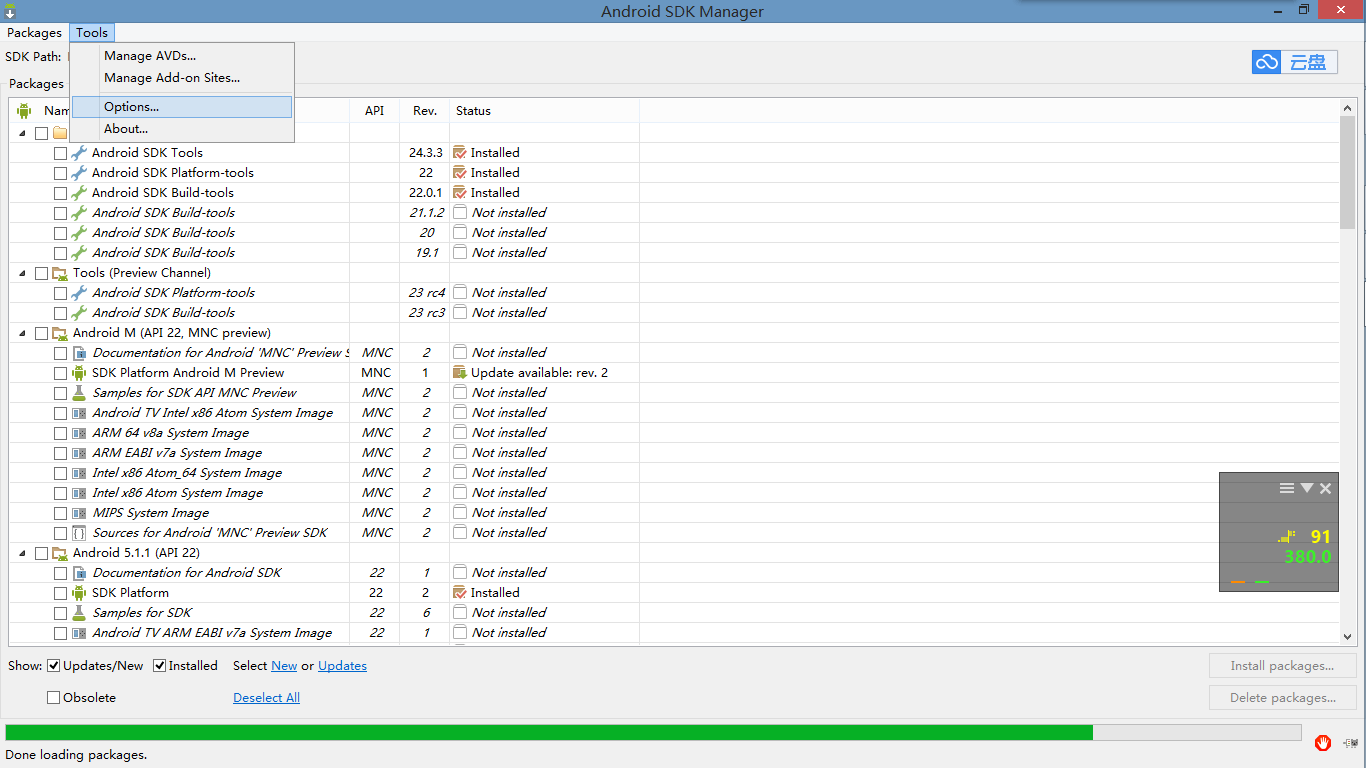Click the New link to select new packages
1366x768 pixels.
pos(284,666)
